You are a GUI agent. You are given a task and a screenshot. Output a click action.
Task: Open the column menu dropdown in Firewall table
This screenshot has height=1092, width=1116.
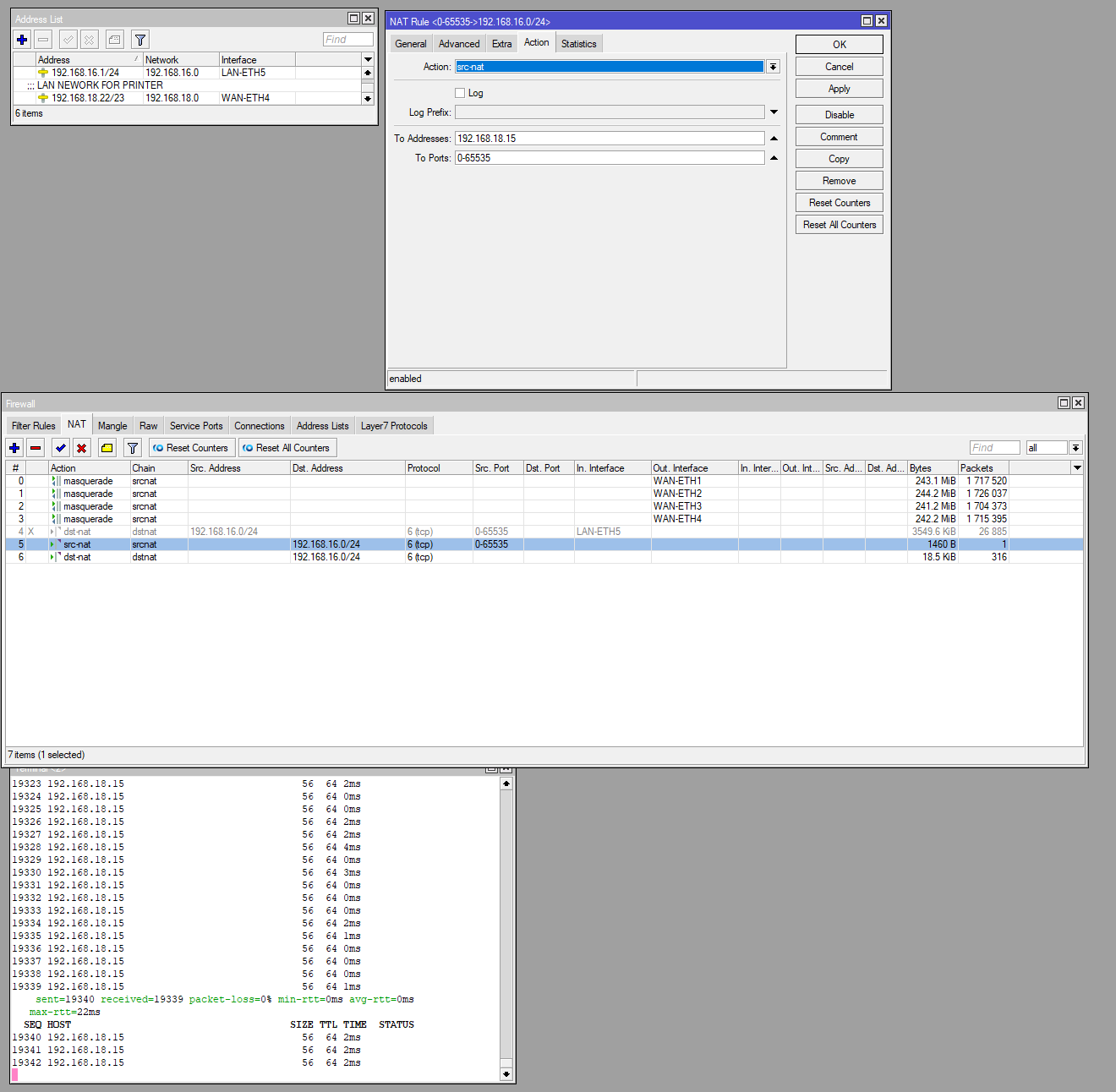1077,468
